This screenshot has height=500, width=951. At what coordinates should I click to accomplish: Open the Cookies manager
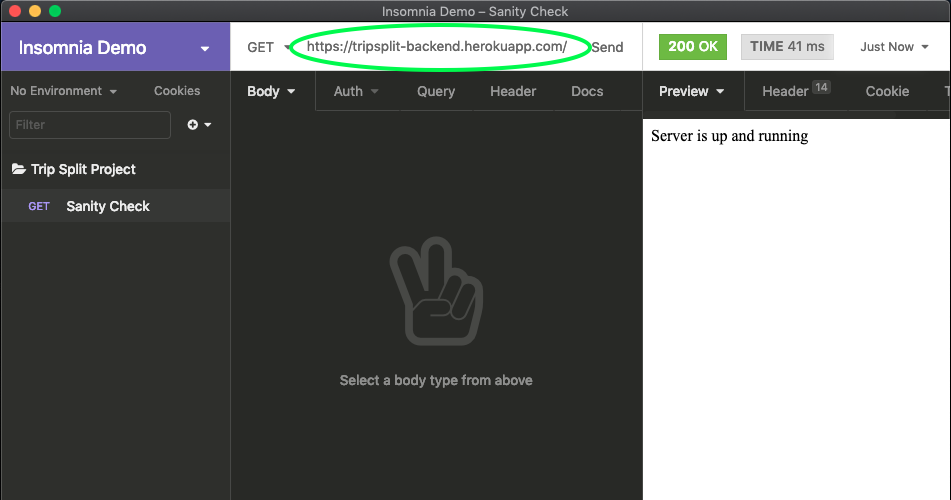177,91
